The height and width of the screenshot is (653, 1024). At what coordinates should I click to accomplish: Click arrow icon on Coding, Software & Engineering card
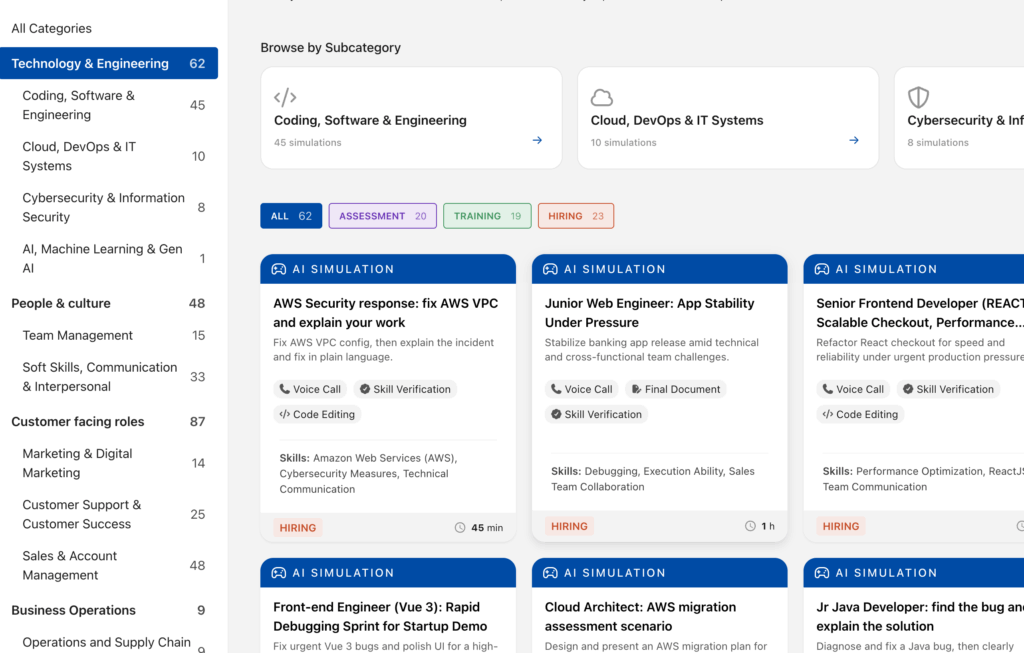(537, 141)
